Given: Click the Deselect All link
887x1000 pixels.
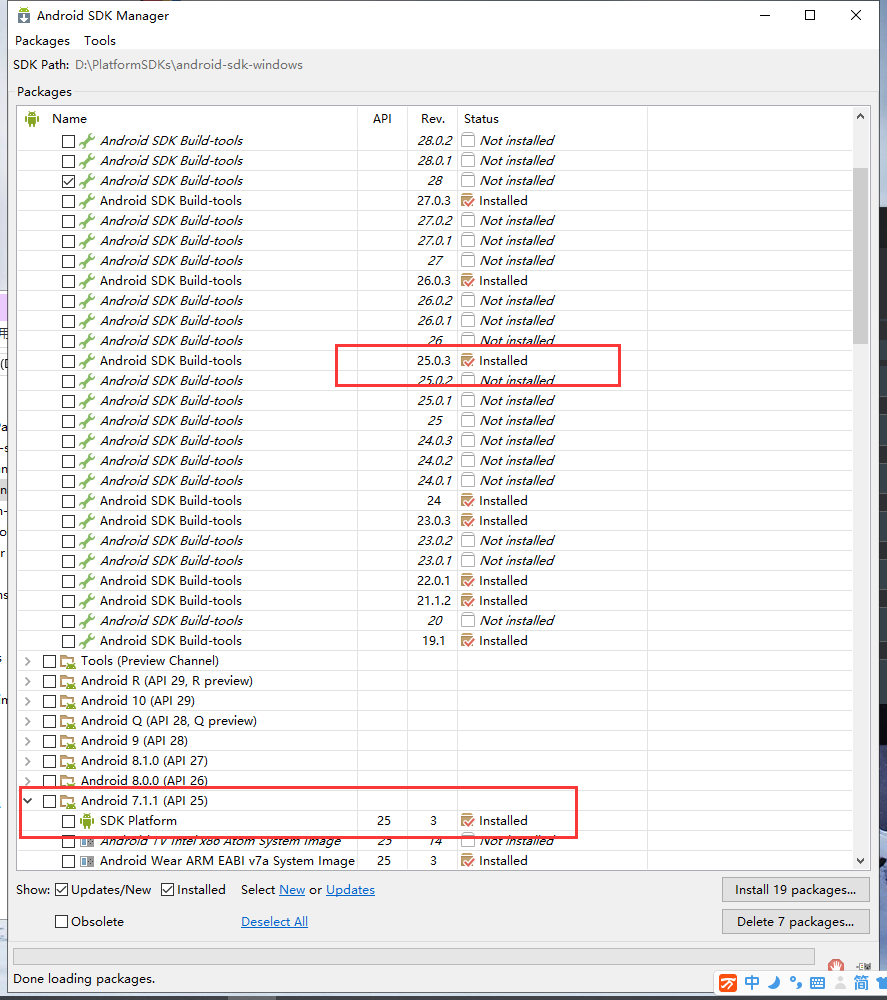Looking at the screenshot, I should pyautogui.click(x=274, y=922).
